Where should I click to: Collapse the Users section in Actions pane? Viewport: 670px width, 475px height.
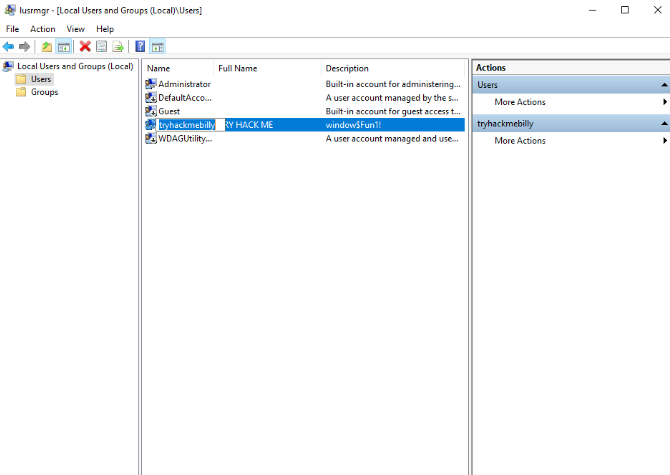(663, 85)
